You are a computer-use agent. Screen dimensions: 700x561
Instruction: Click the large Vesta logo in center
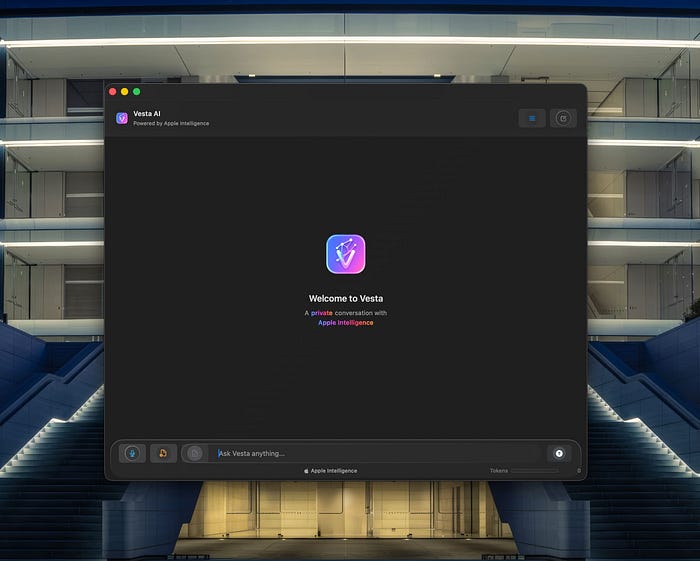pos(346,254)
